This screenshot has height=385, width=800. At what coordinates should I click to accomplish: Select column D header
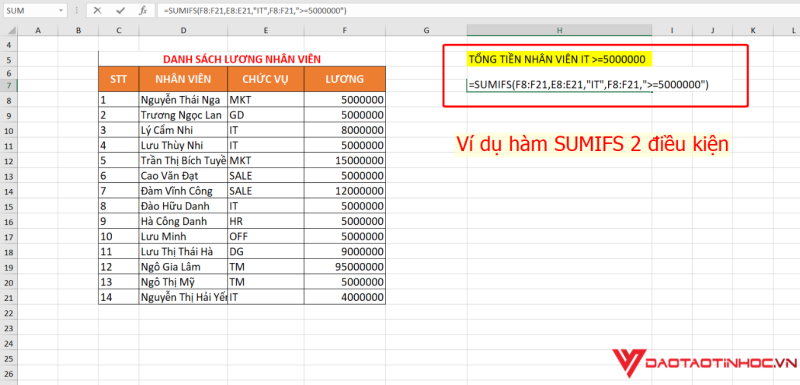tap(183, 31)
